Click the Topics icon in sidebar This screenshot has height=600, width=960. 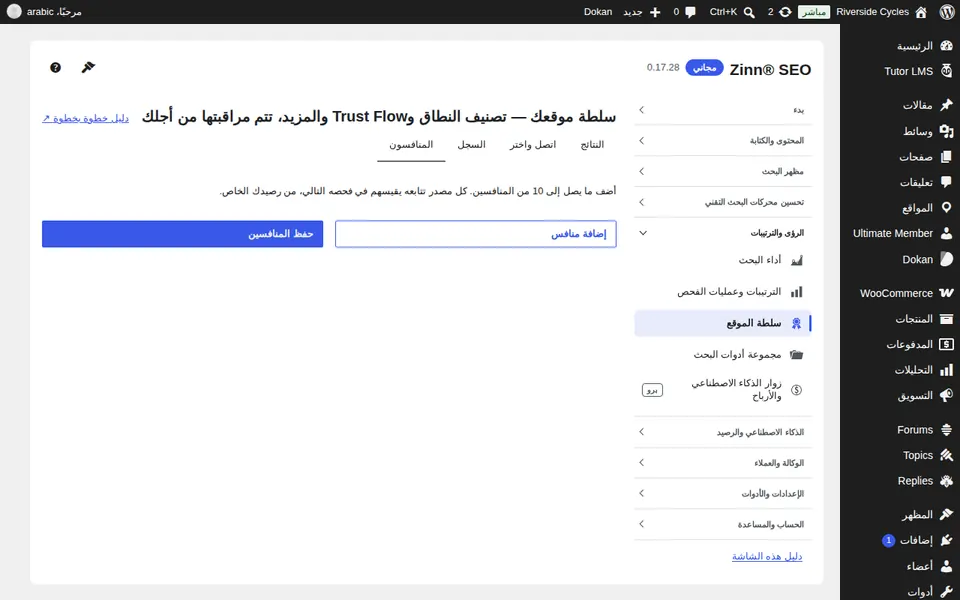coord(947,456)
